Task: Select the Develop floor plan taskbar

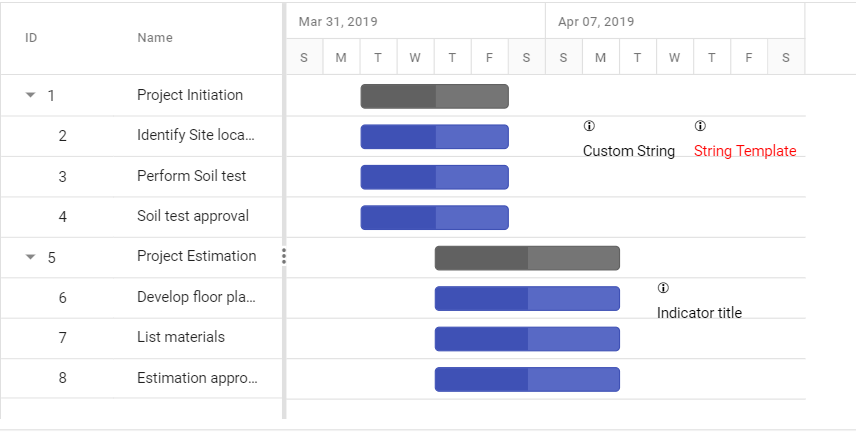Action: pos(527,298)
